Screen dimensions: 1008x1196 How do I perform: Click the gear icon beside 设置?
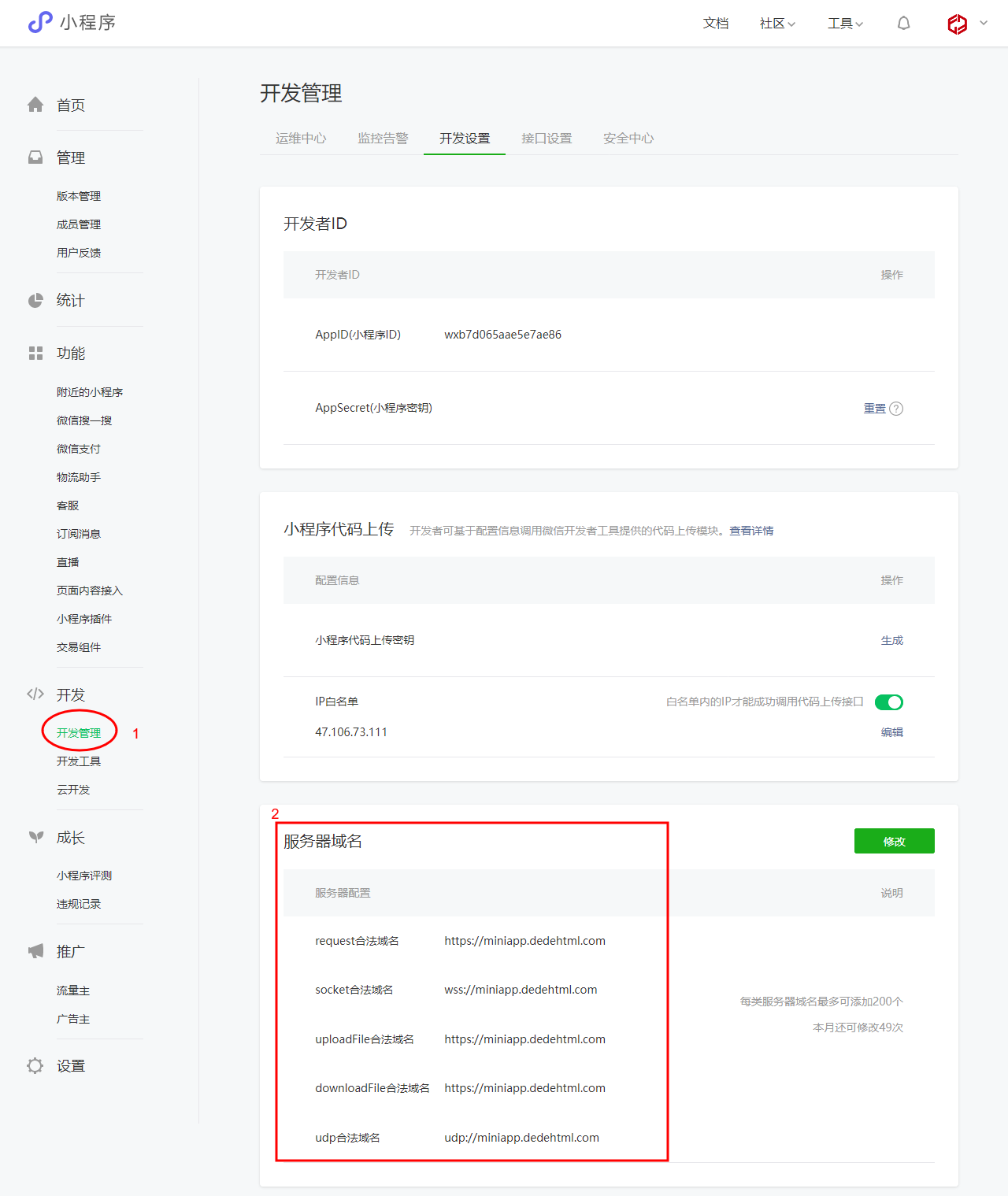click(35, 1065)
